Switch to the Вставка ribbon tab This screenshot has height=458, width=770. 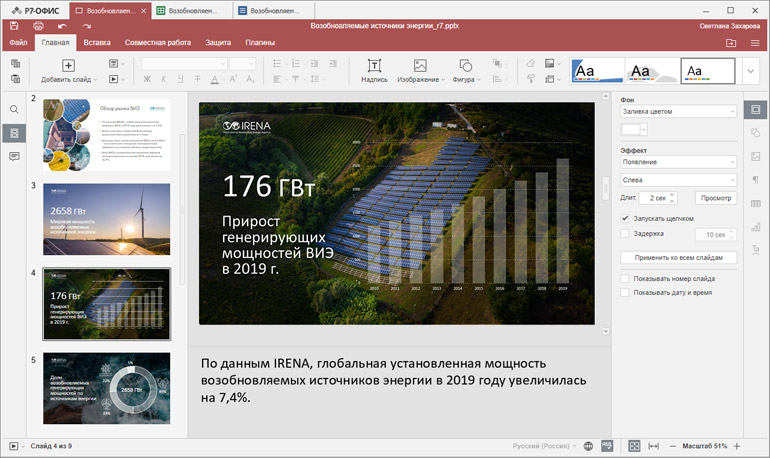(97, 43)
